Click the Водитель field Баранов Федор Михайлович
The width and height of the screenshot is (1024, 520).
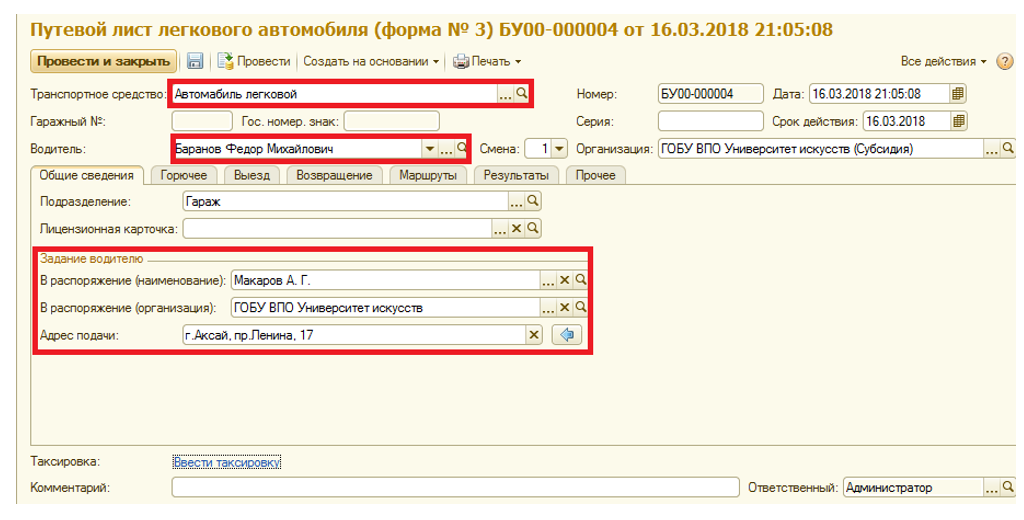click(x=297, y=149)
